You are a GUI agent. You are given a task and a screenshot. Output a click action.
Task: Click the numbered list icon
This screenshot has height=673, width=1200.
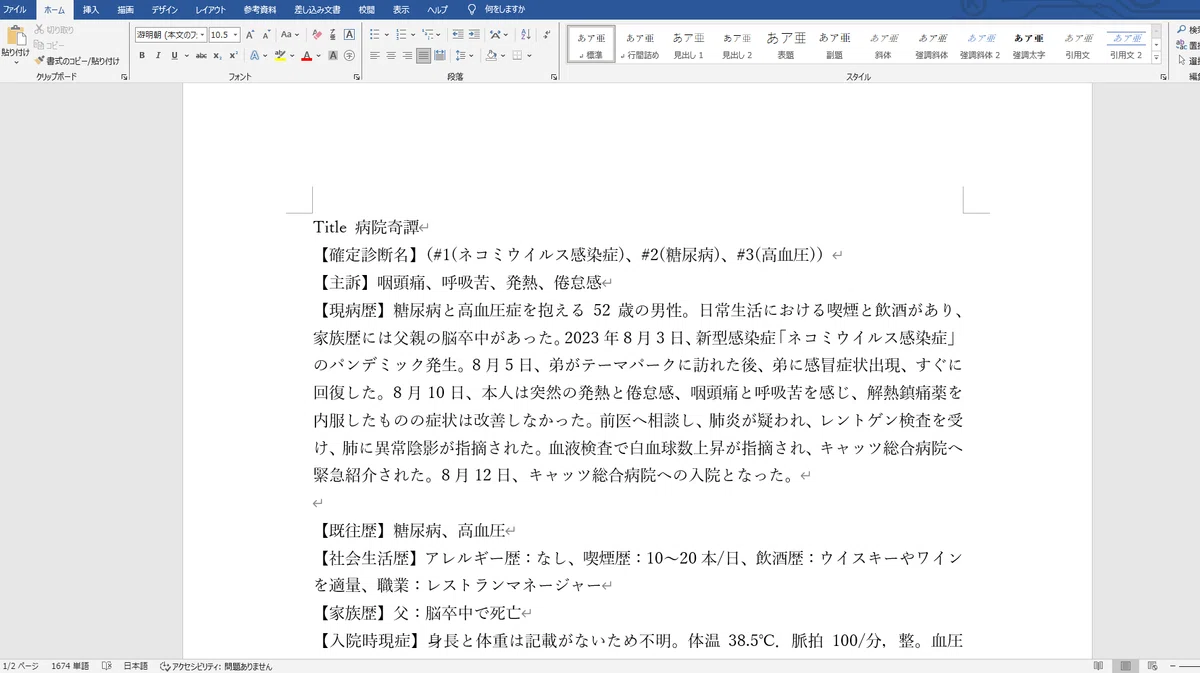coord(400,35)
